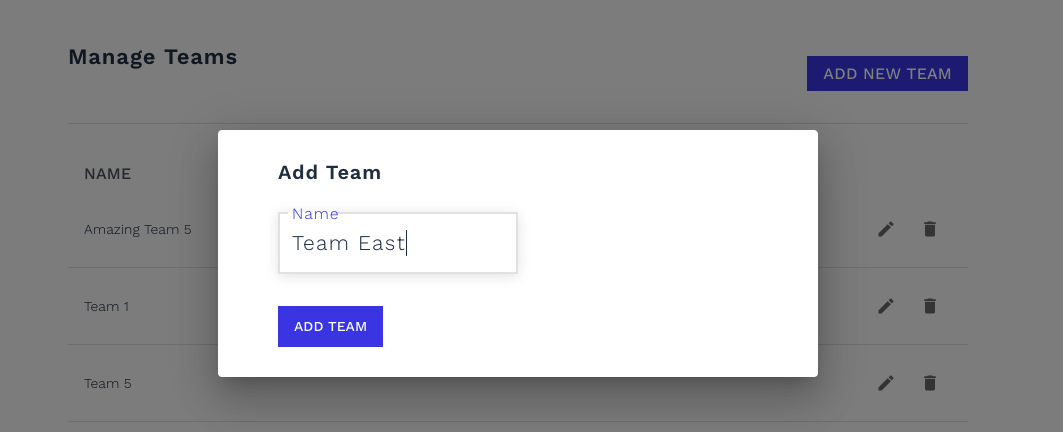Focus the blank area inside the Name box

(461, 243)
